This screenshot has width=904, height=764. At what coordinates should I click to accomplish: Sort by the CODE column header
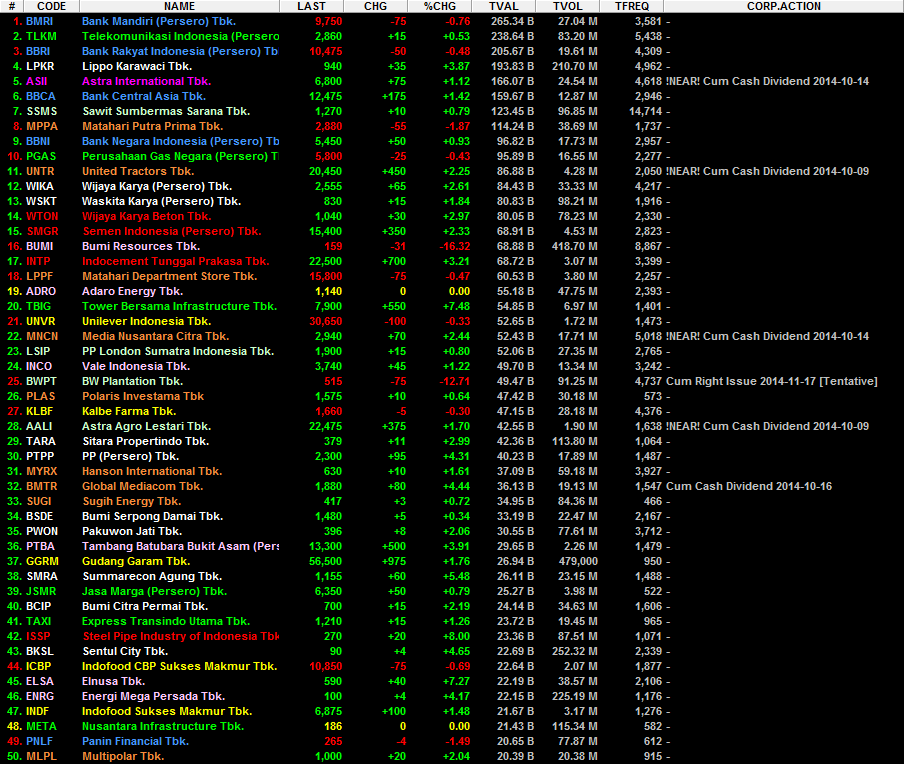point(51,6)
